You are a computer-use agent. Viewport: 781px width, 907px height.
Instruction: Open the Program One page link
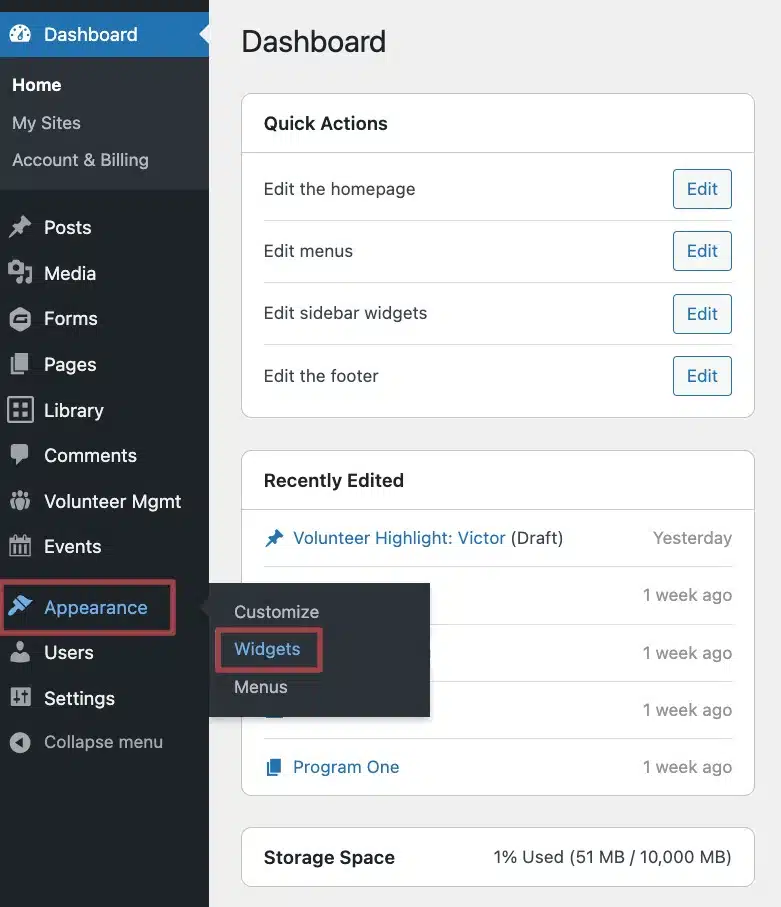[346, 767]
